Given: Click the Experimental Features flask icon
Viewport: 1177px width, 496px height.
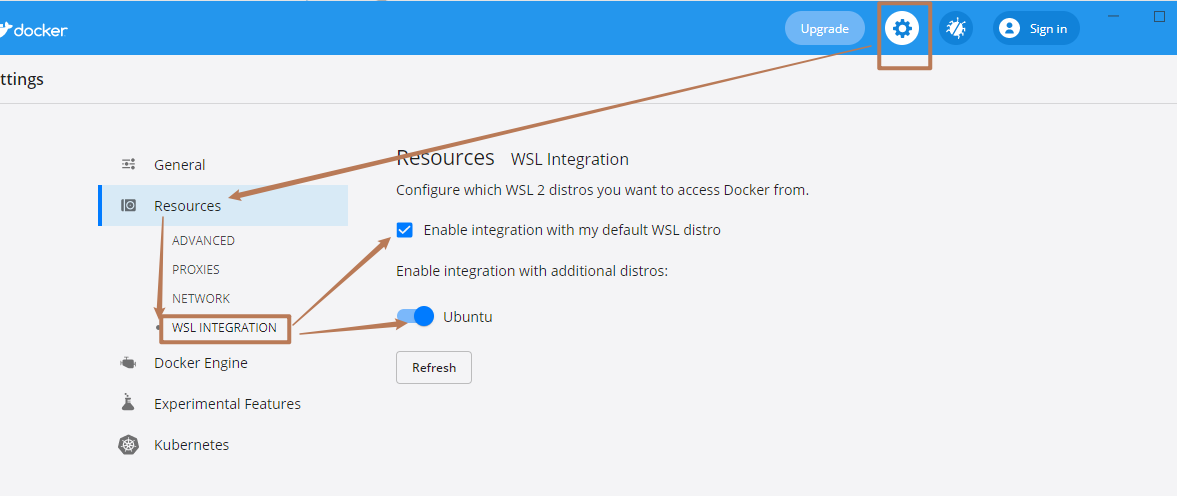Looking at the screenshot, I should pos(128,402).
